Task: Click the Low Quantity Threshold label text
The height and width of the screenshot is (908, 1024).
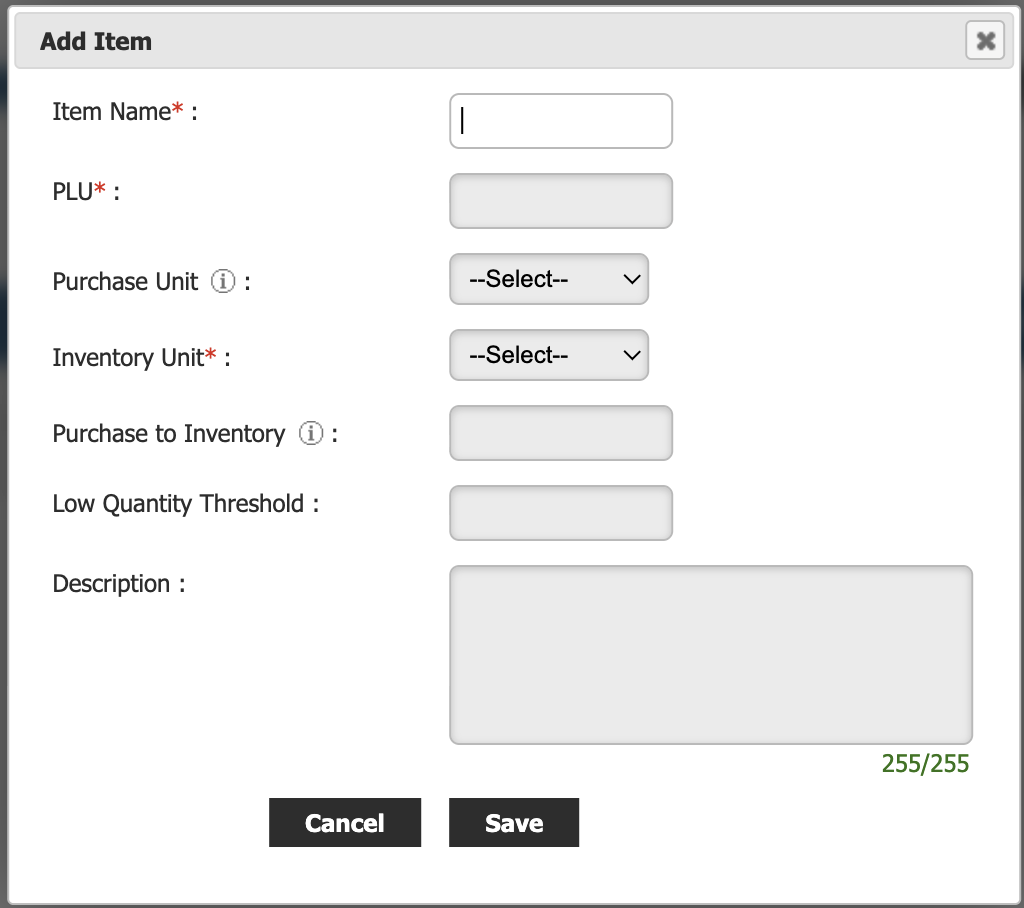Action: [x=178, y=504]
